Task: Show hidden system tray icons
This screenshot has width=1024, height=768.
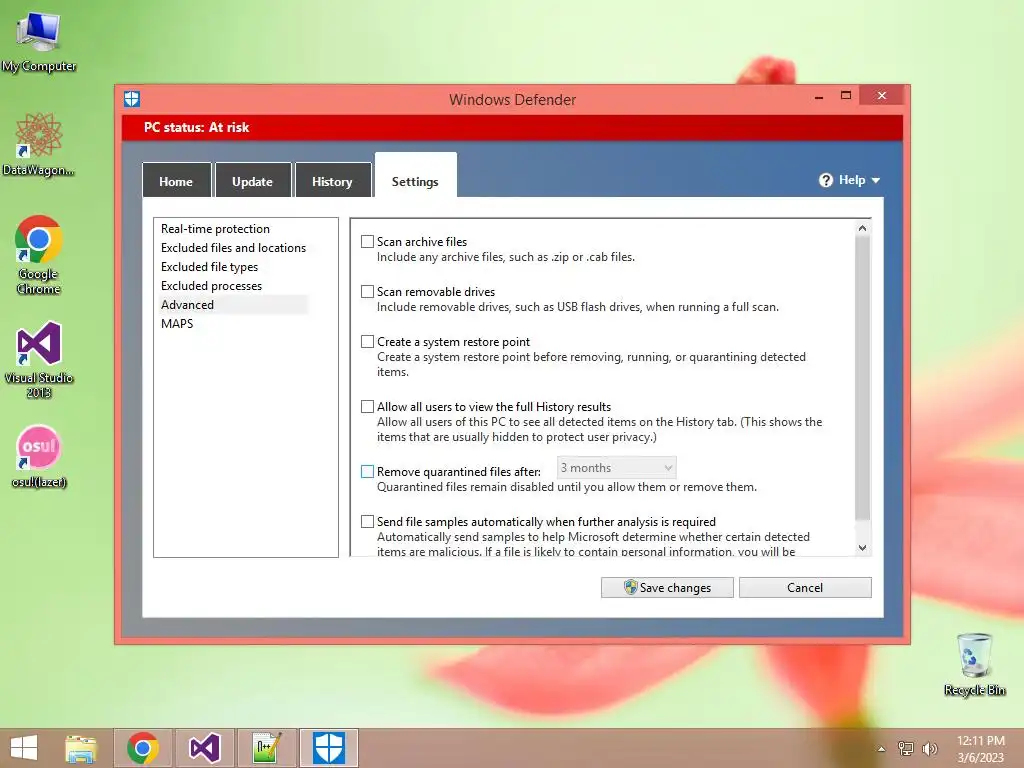Action: (x=882, y=749)
